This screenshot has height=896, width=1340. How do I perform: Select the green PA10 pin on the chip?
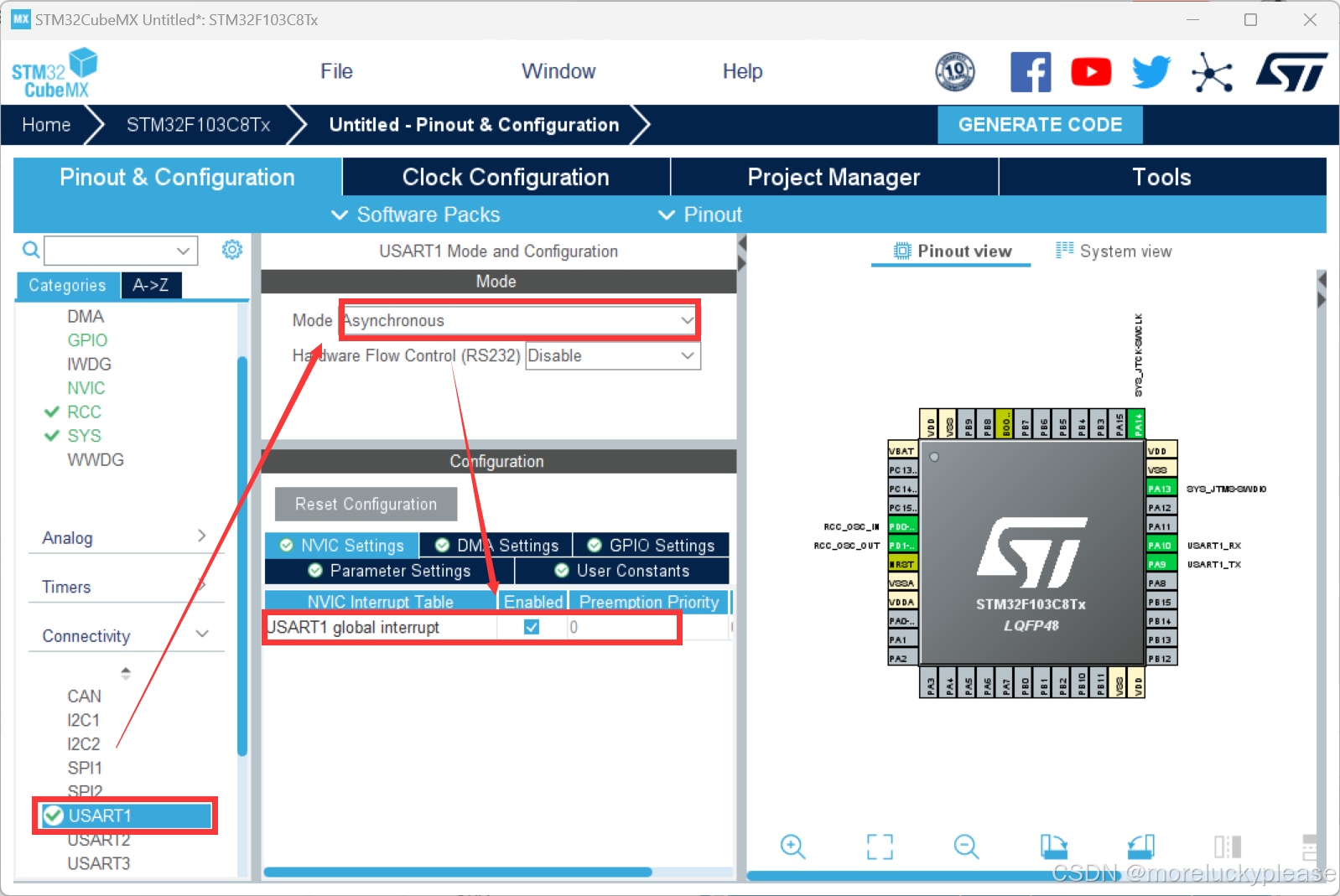click(x=1162, y=546)
